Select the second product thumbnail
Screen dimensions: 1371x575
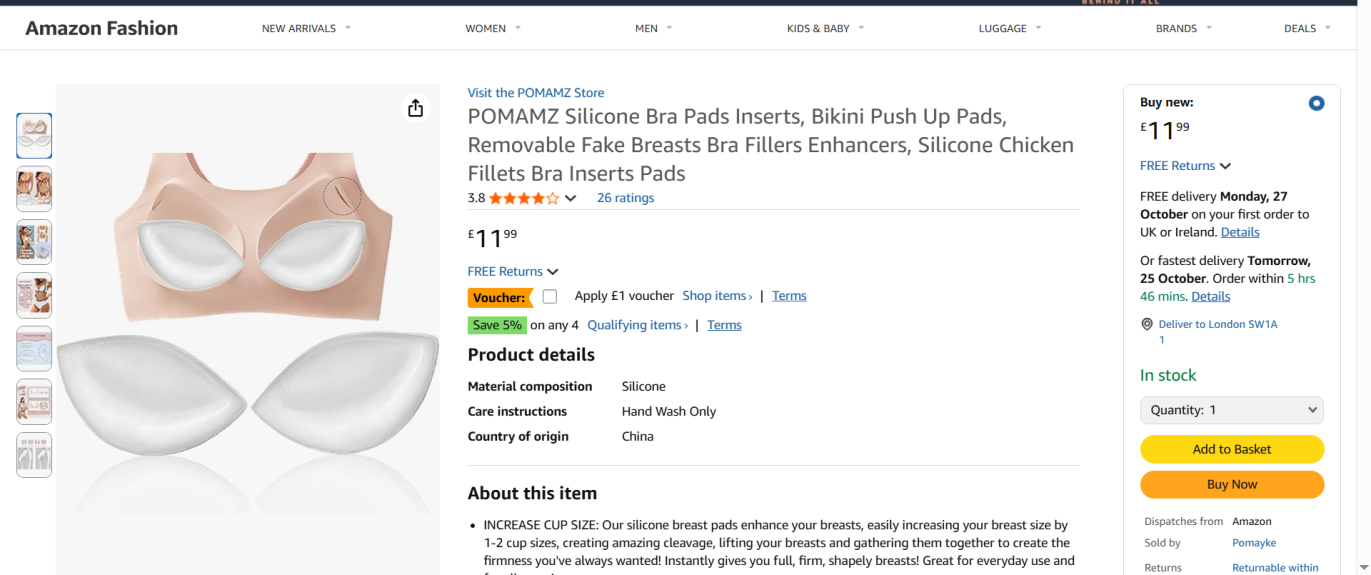[x=34, y=189]
